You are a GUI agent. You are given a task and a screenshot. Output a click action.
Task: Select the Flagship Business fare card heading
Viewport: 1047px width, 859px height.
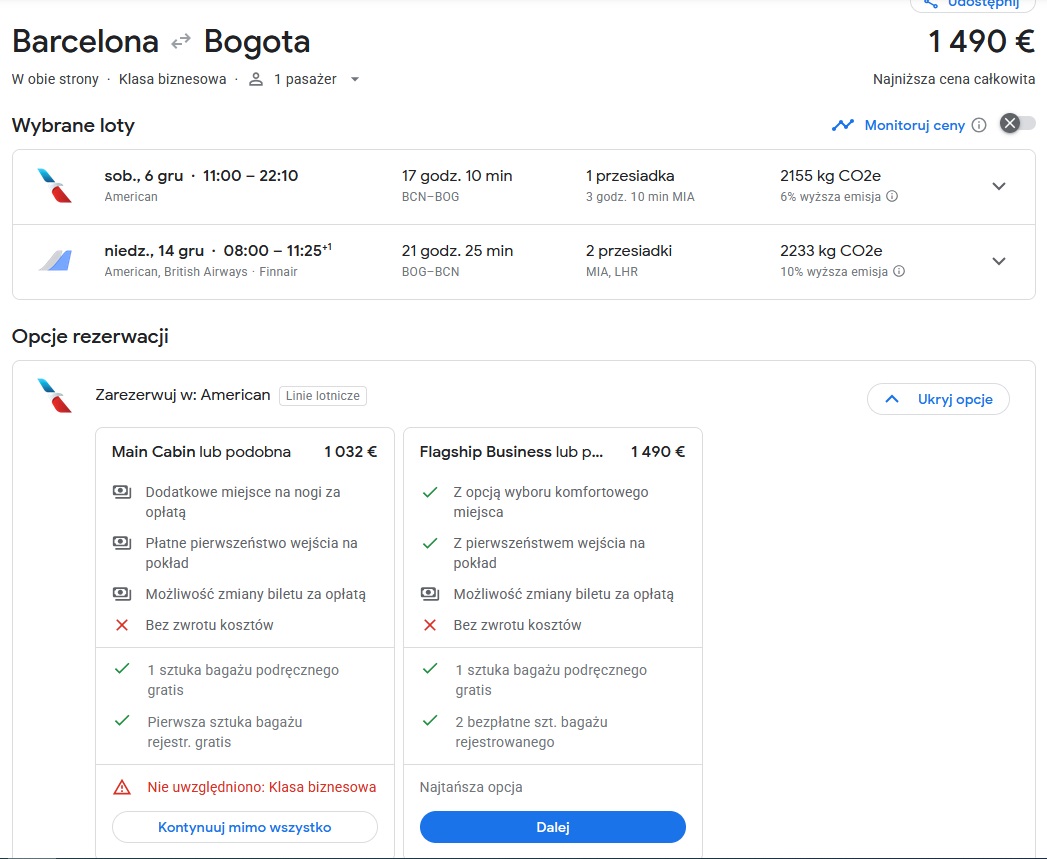click(x=511, y=452)
